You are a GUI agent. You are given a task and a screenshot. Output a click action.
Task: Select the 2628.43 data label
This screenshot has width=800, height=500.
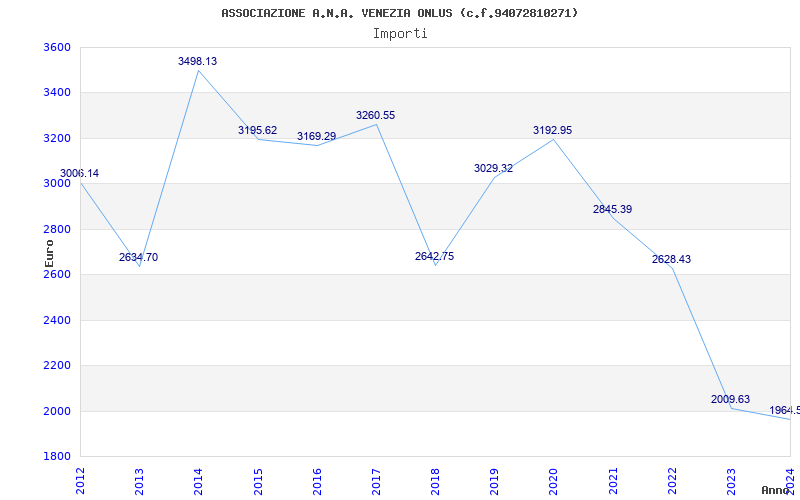click(671, 259)
